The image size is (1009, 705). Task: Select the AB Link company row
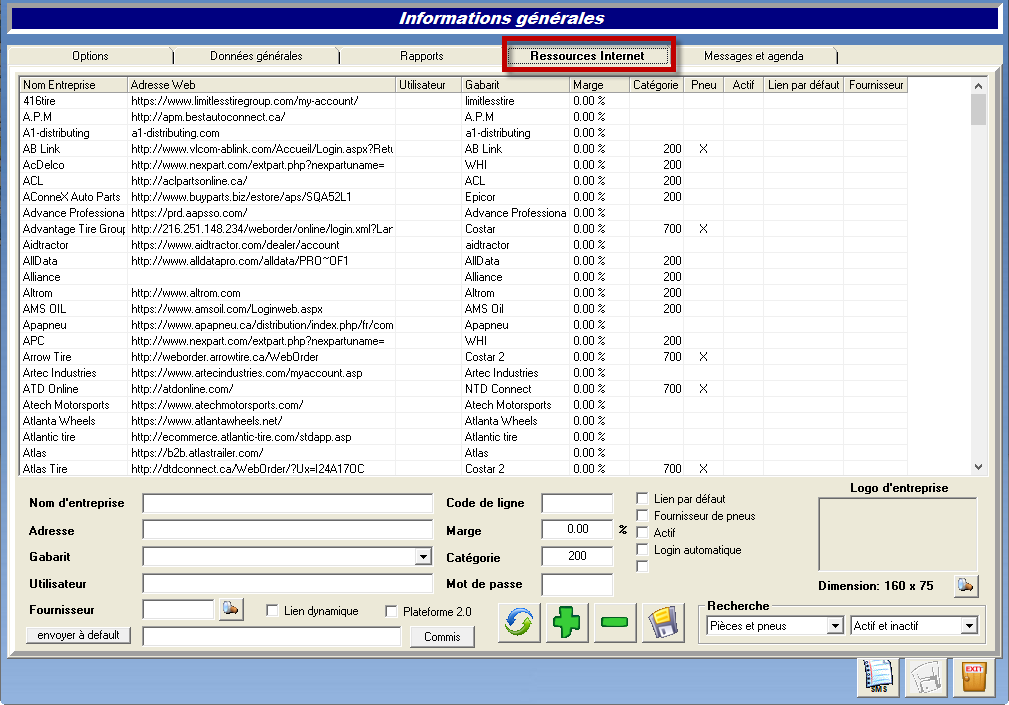tap(463, 149)
